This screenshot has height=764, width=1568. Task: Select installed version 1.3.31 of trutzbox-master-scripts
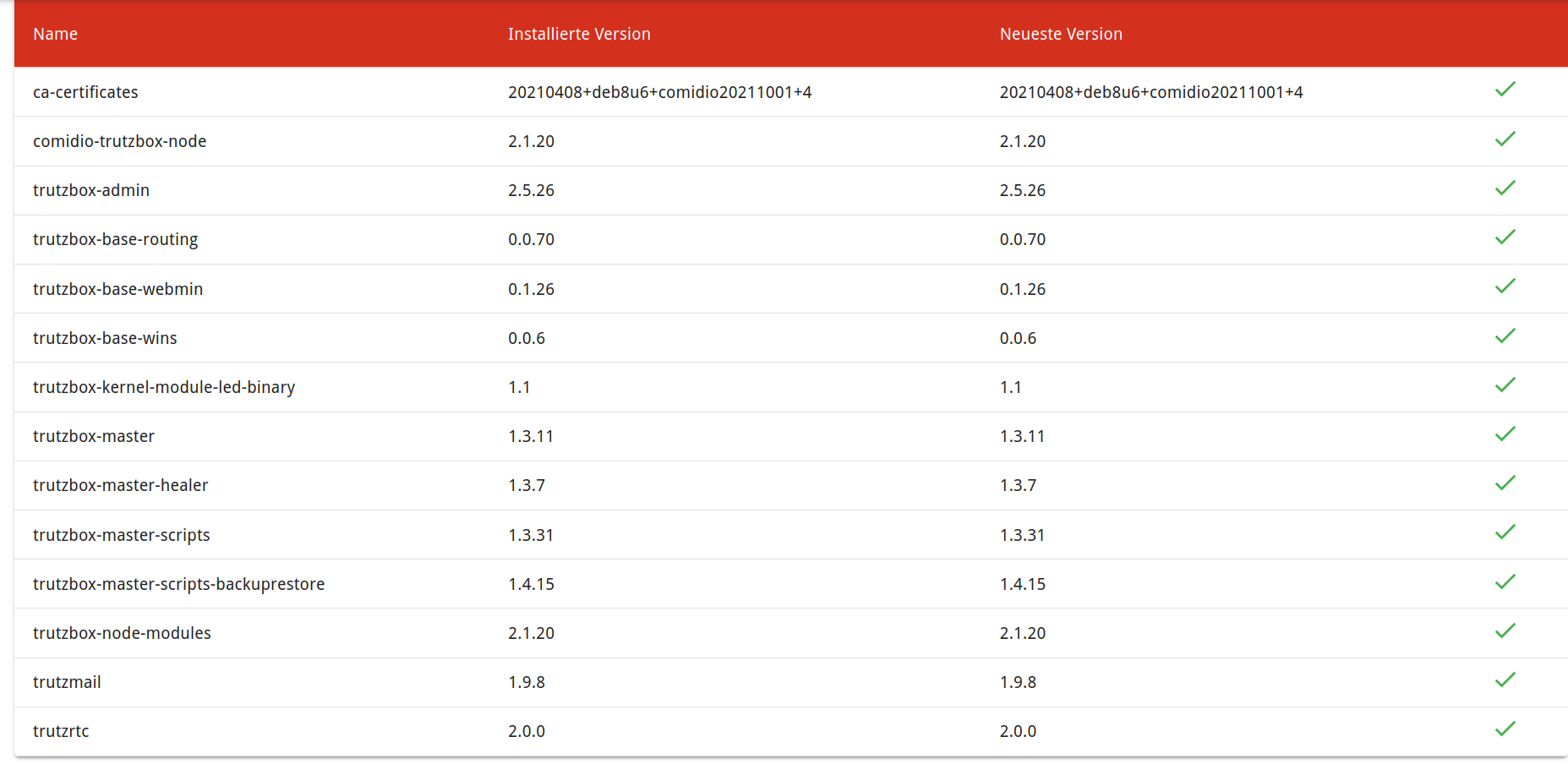coord(531,535)
